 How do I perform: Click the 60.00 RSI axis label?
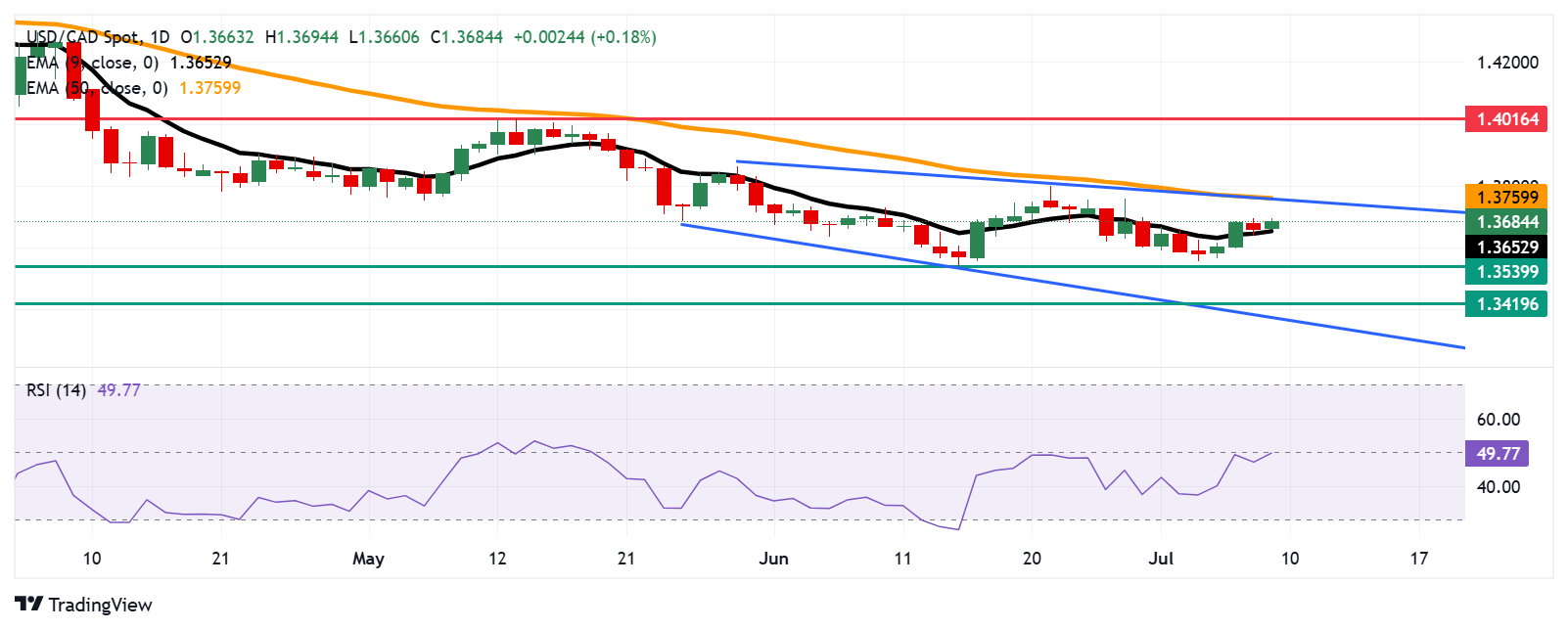1499,420
